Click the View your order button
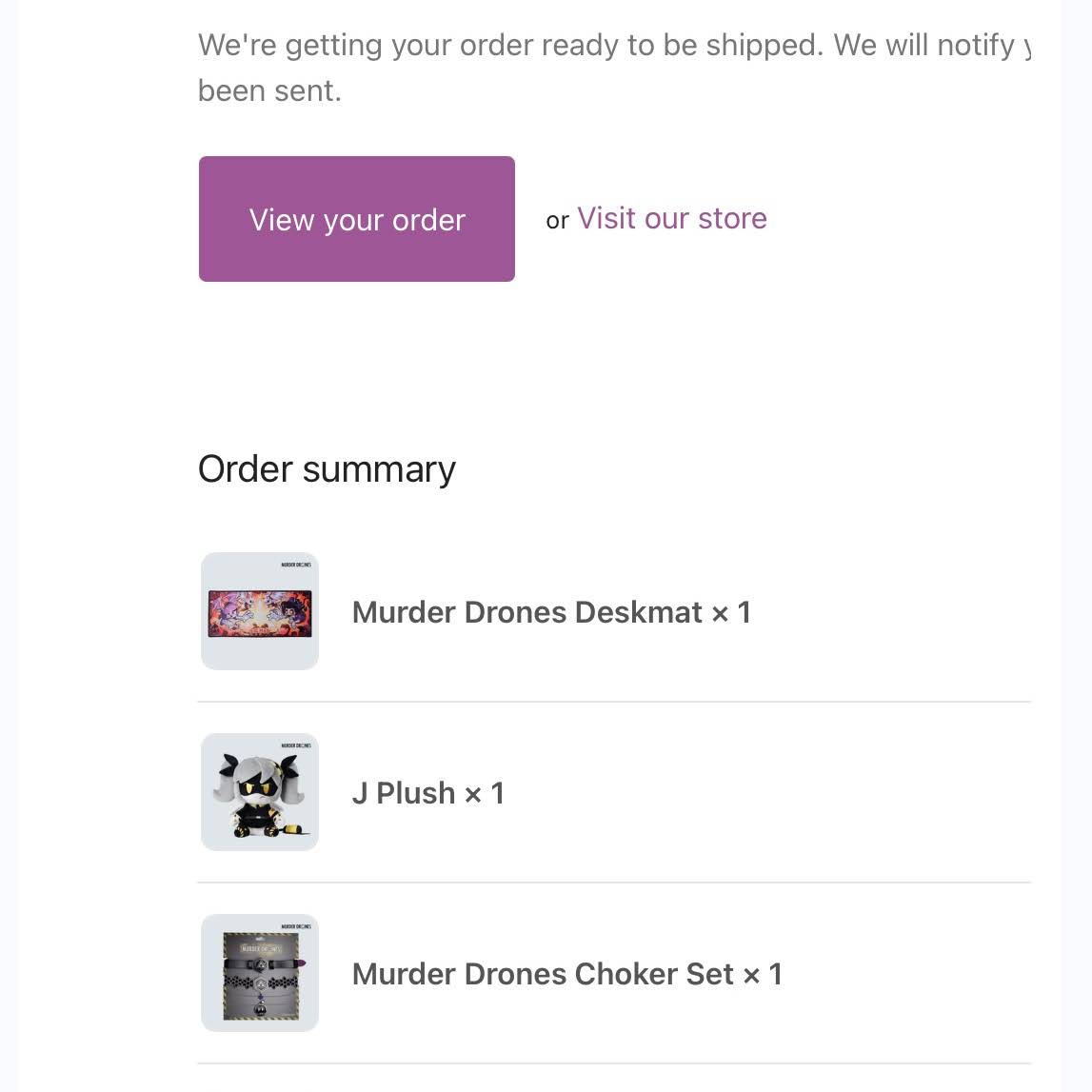 pos(356,219)
